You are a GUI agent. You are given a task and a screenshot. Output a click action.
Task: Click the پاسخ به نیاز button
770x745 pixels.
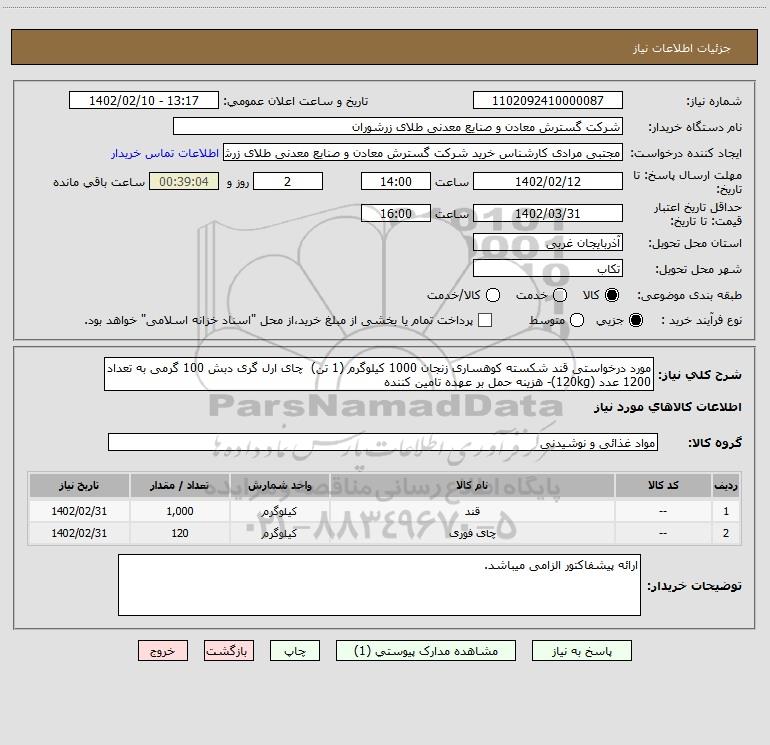coord(582,651)
